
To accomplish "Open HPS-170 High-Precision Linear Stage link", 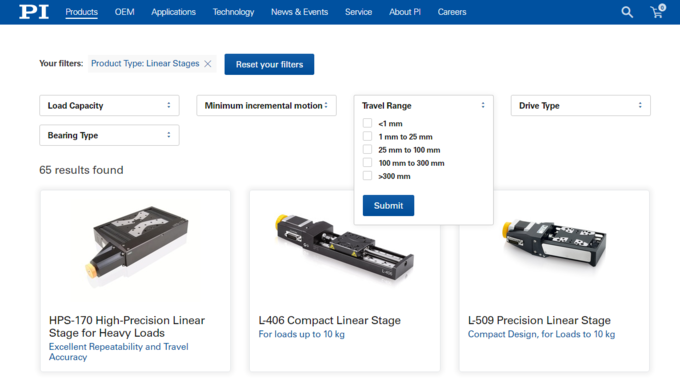I will [127, 327].
